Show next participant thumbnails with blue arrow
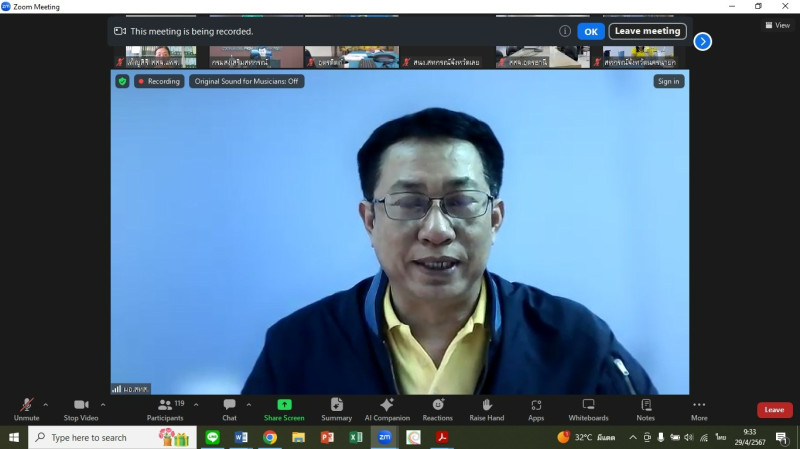This screenshot has width=800, height=449. [x=703, y=41]
